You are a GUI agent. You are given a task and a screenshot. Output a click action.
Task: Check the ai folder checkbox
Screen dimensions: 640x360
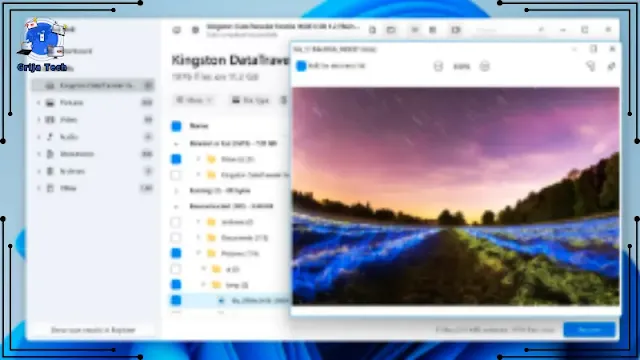[176, 269]
